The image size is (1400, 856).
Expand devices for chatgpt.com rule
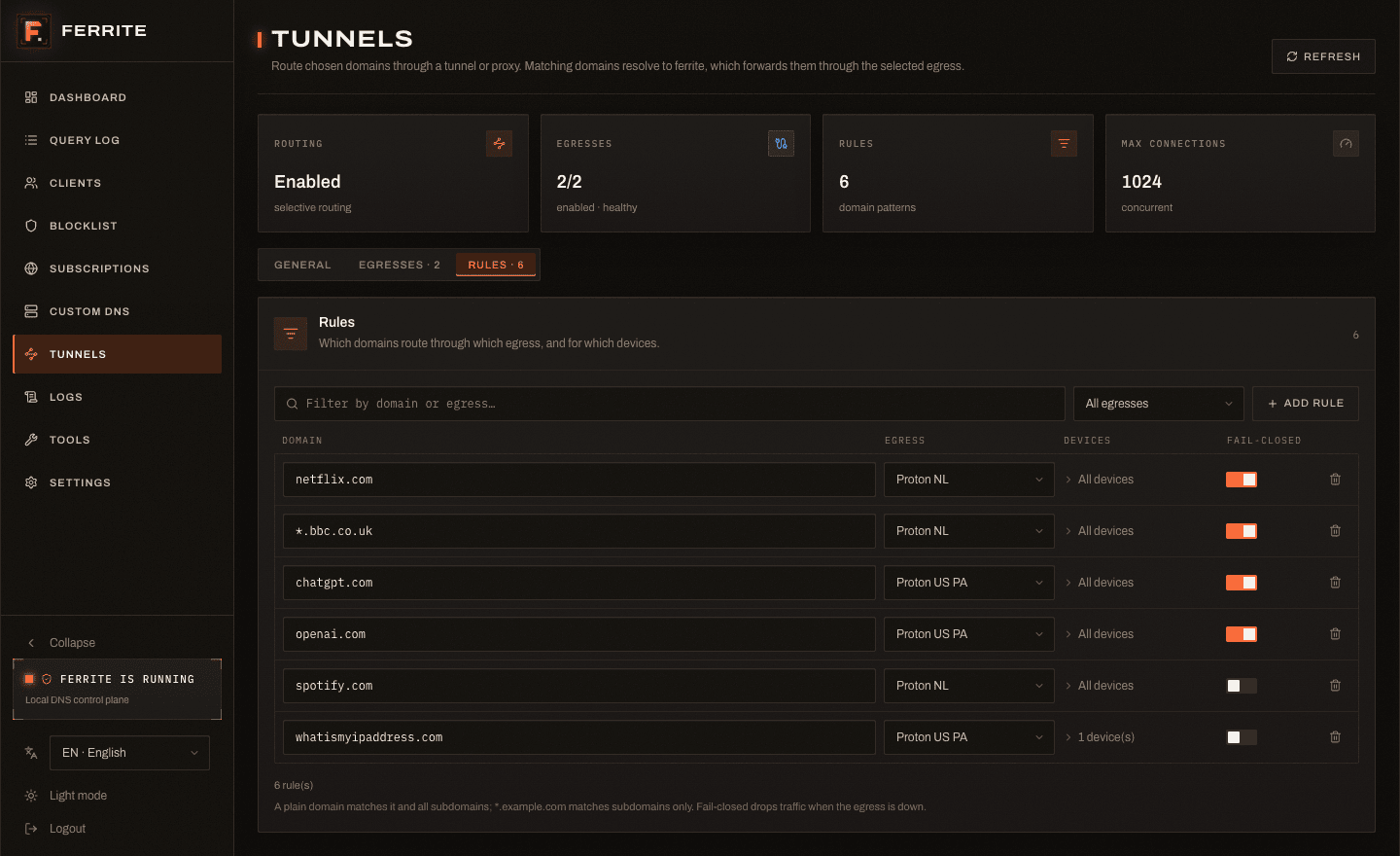(1100, 583)
